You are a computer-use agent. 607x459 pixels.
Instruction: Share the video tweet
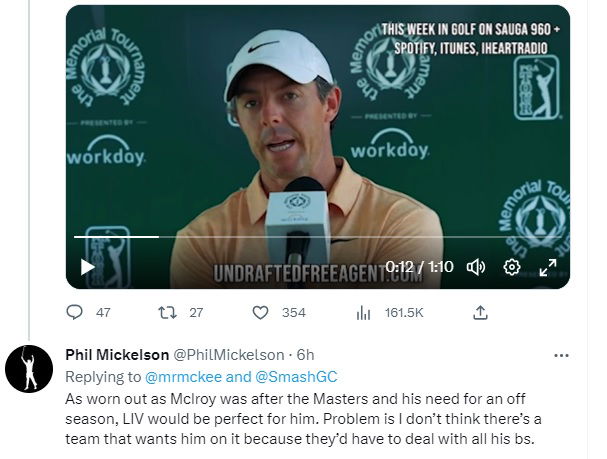480,313
